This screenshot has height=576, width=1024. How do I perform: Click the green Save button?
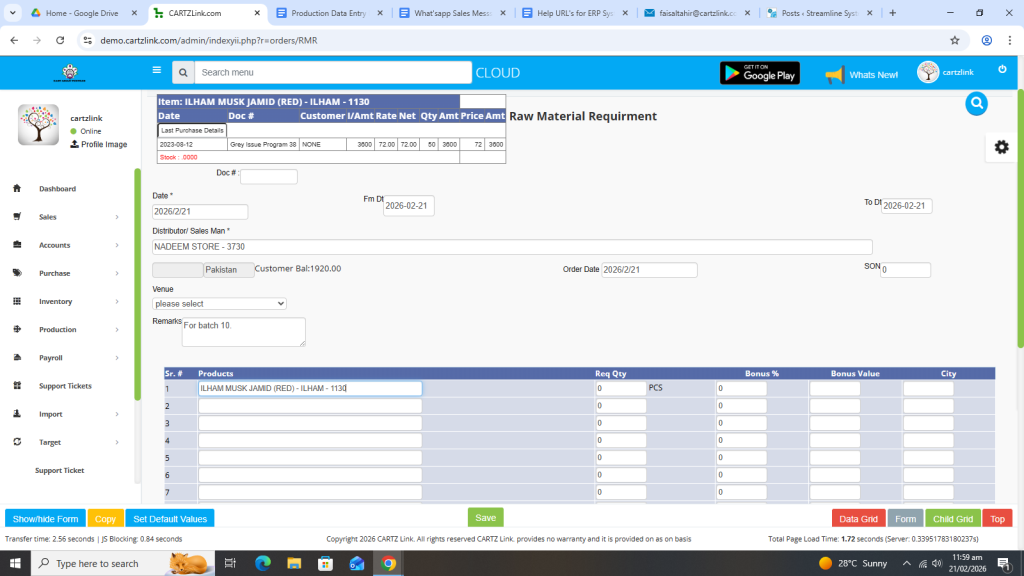485,518
